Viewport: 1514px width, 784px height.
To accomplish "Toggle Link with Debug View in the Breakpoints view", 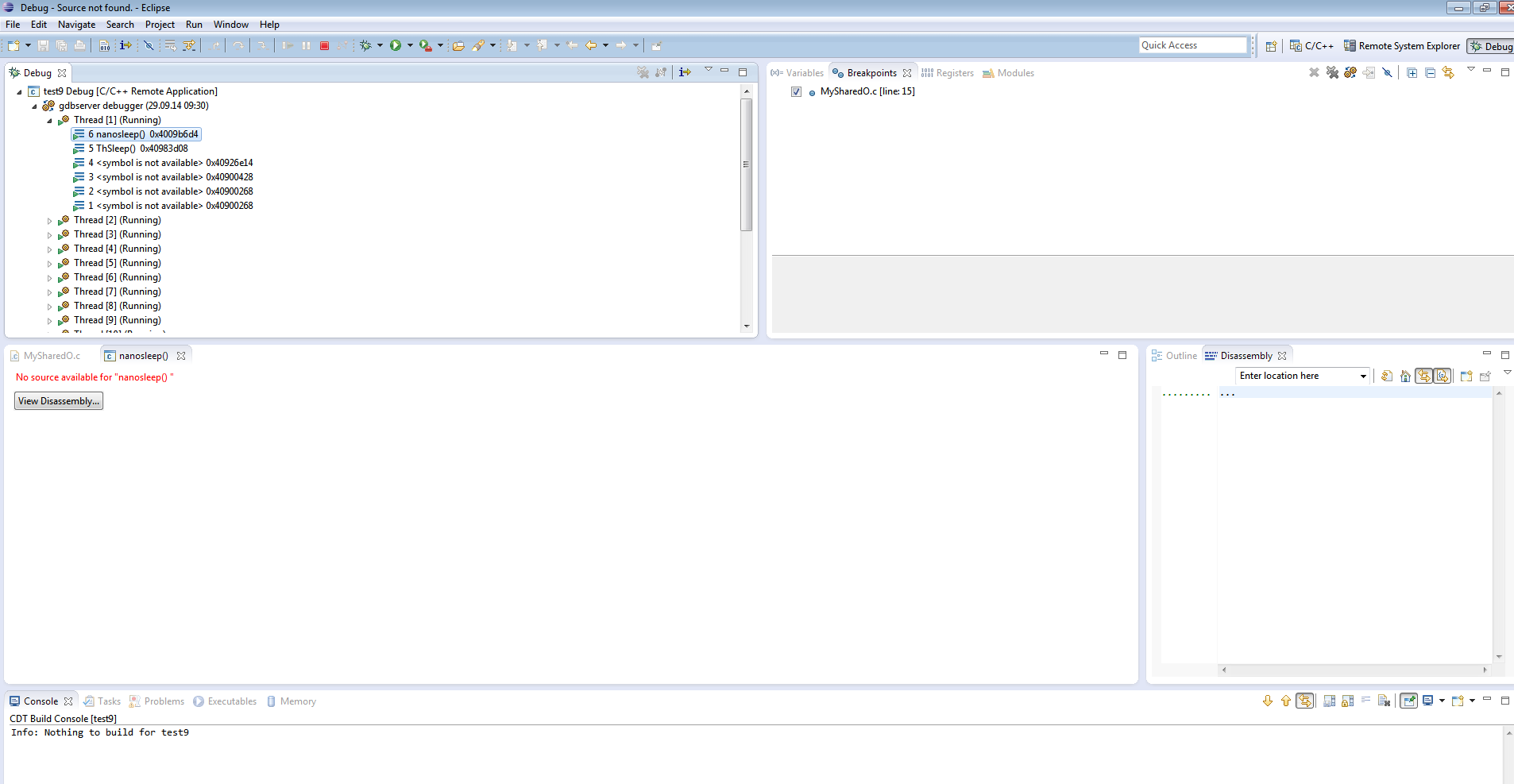I will point(1448,72).
